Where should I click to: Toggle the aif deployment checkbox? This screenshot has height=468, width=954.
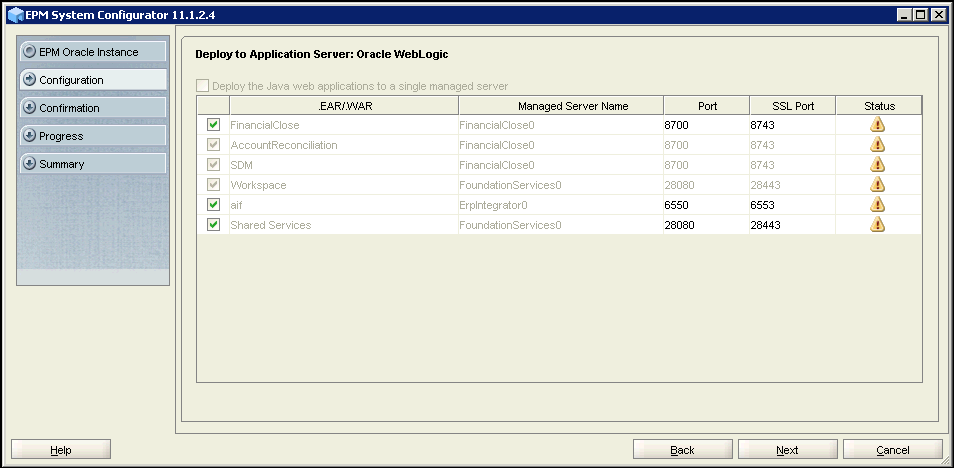[x=213, y=205]
